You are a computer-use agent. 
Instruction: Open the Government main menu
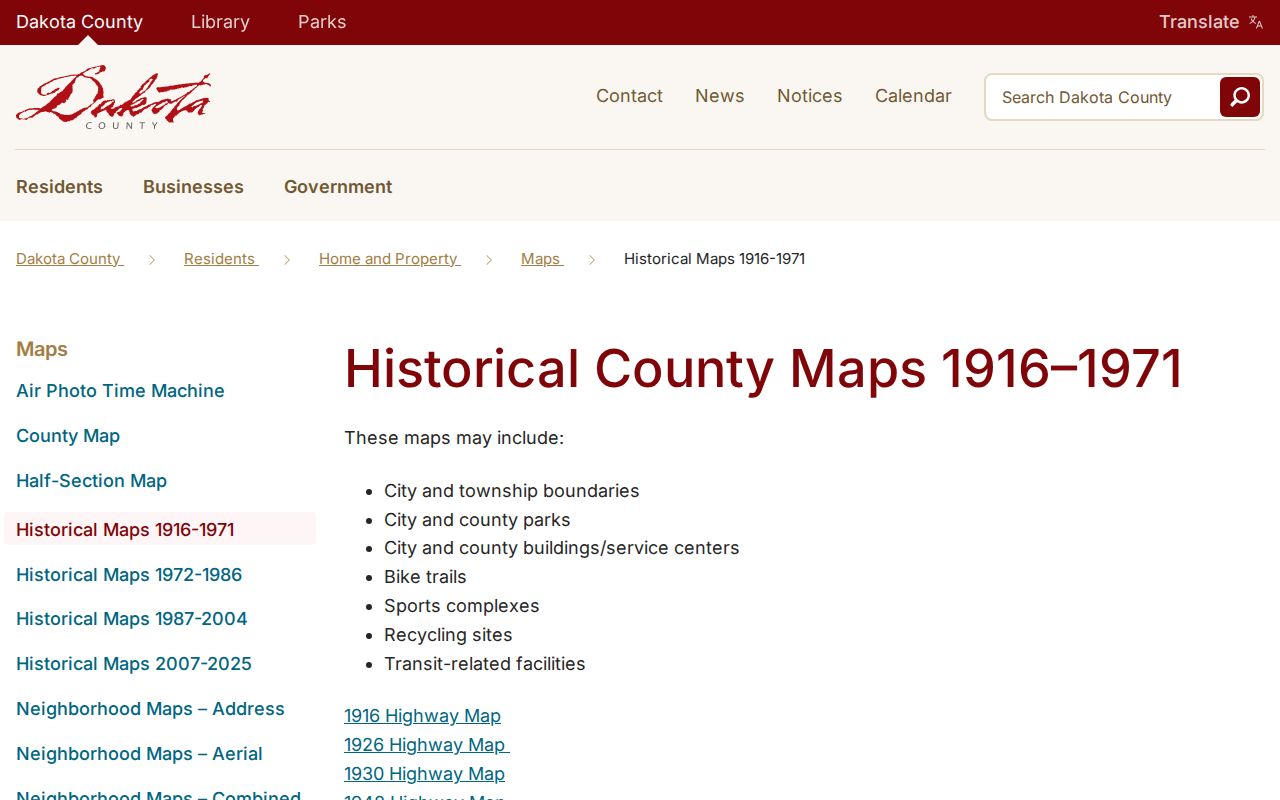point(338,187)
